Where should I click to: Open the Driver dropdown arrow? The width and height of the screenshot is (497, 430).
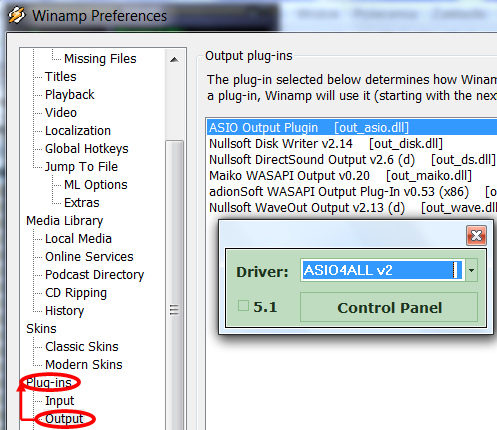coord(471,270)
